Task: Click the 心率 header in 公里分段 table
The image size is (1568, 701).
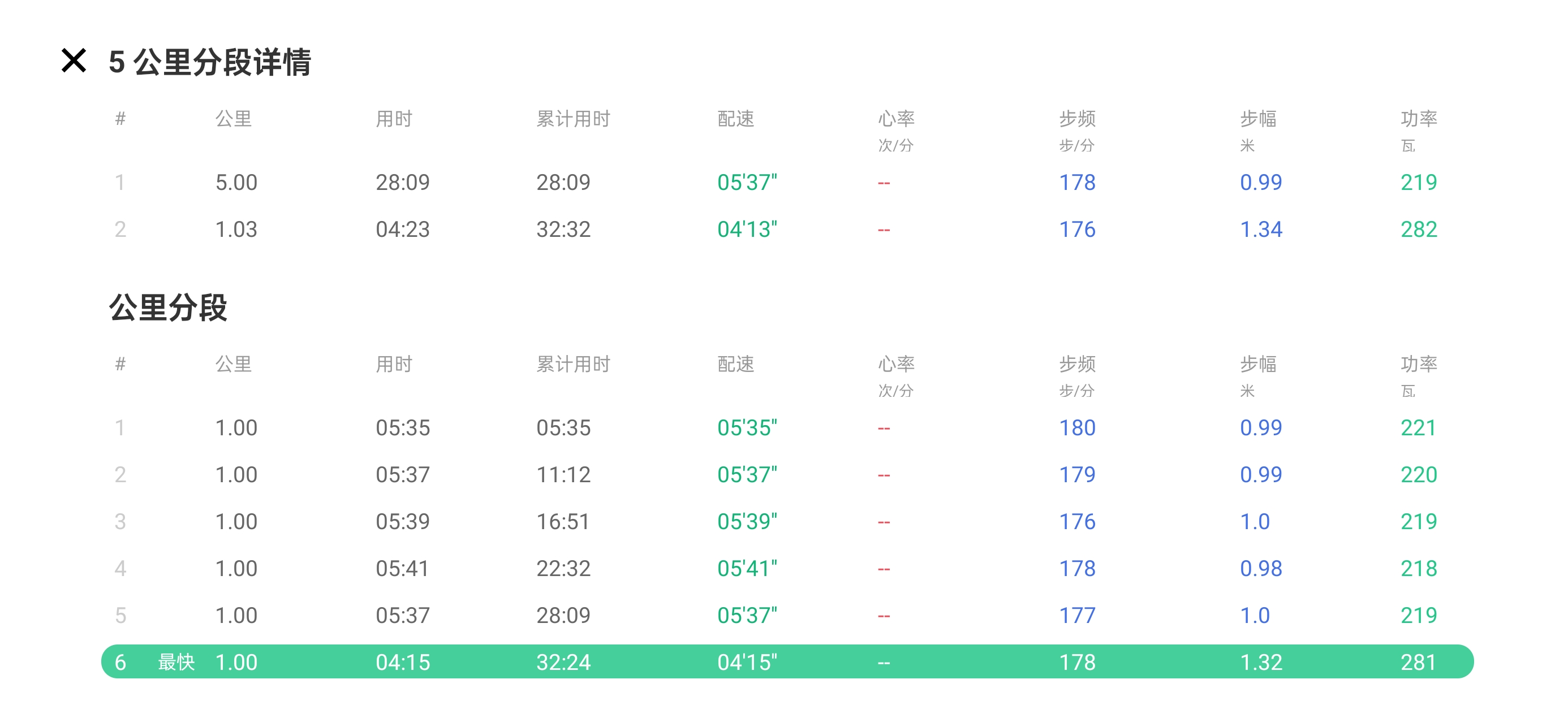Action: (895, 364)
